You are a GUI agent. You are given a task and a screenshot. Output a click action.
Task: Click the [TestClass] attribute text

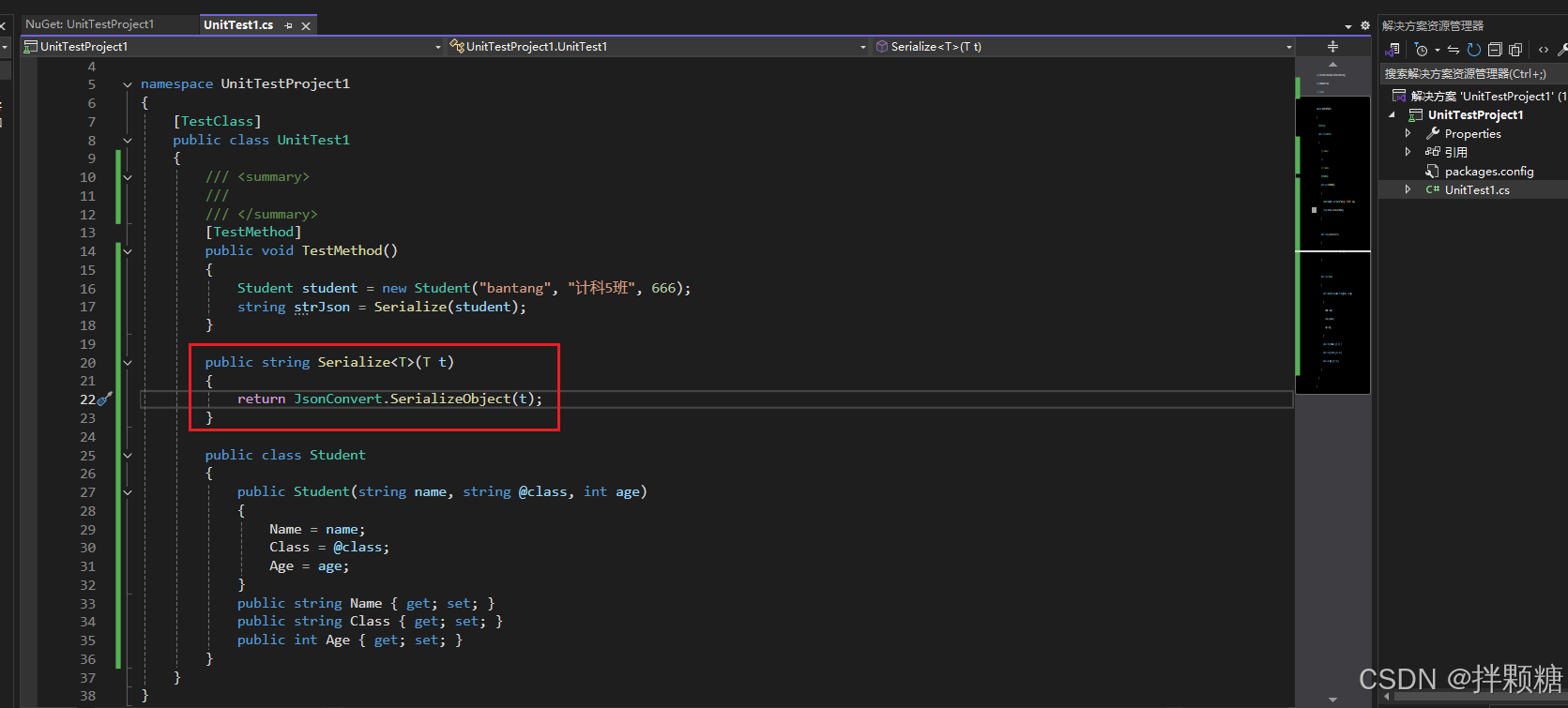[217, 121]
